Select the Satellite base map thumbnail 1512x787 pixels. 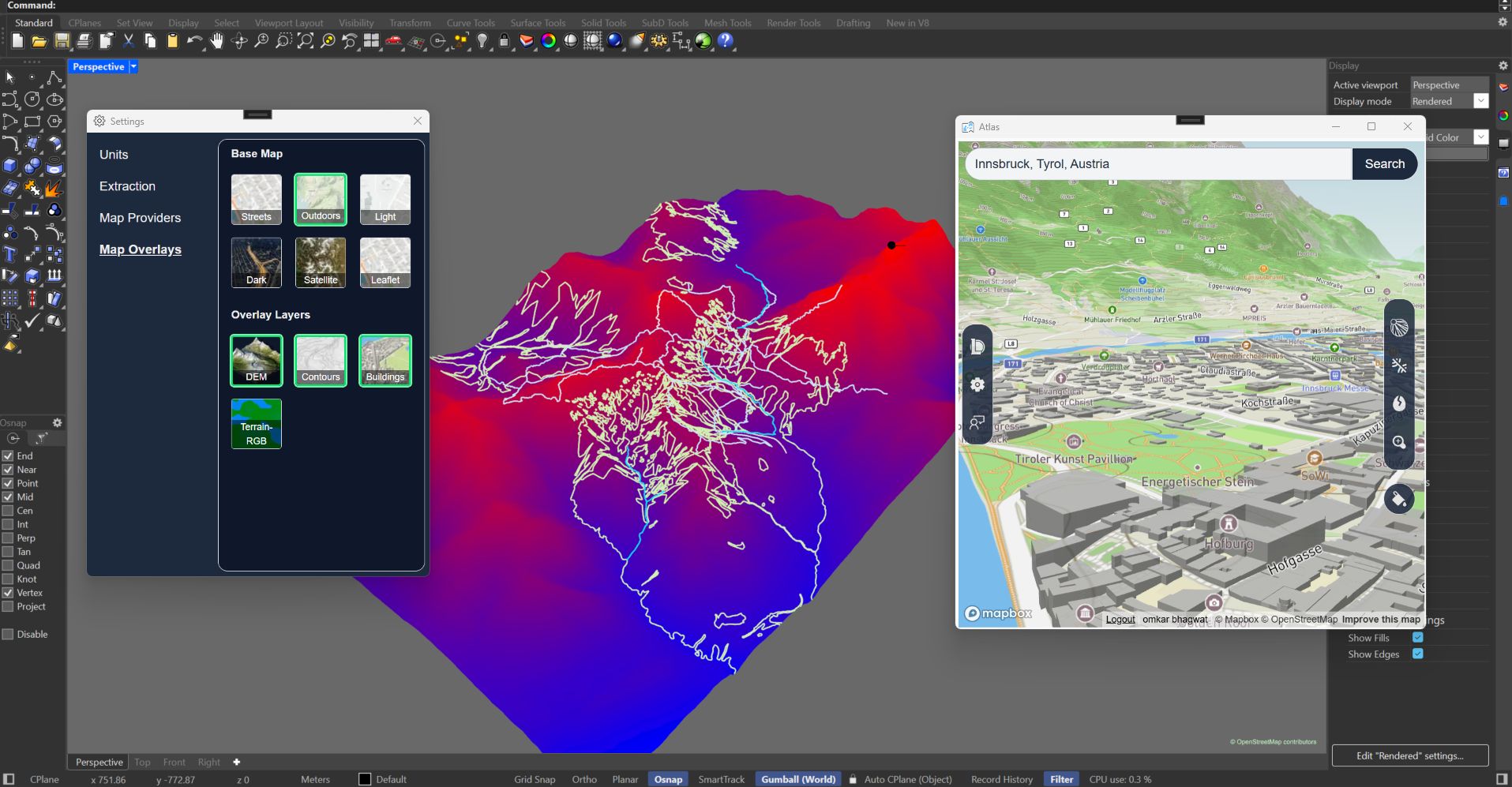point(321,263)
